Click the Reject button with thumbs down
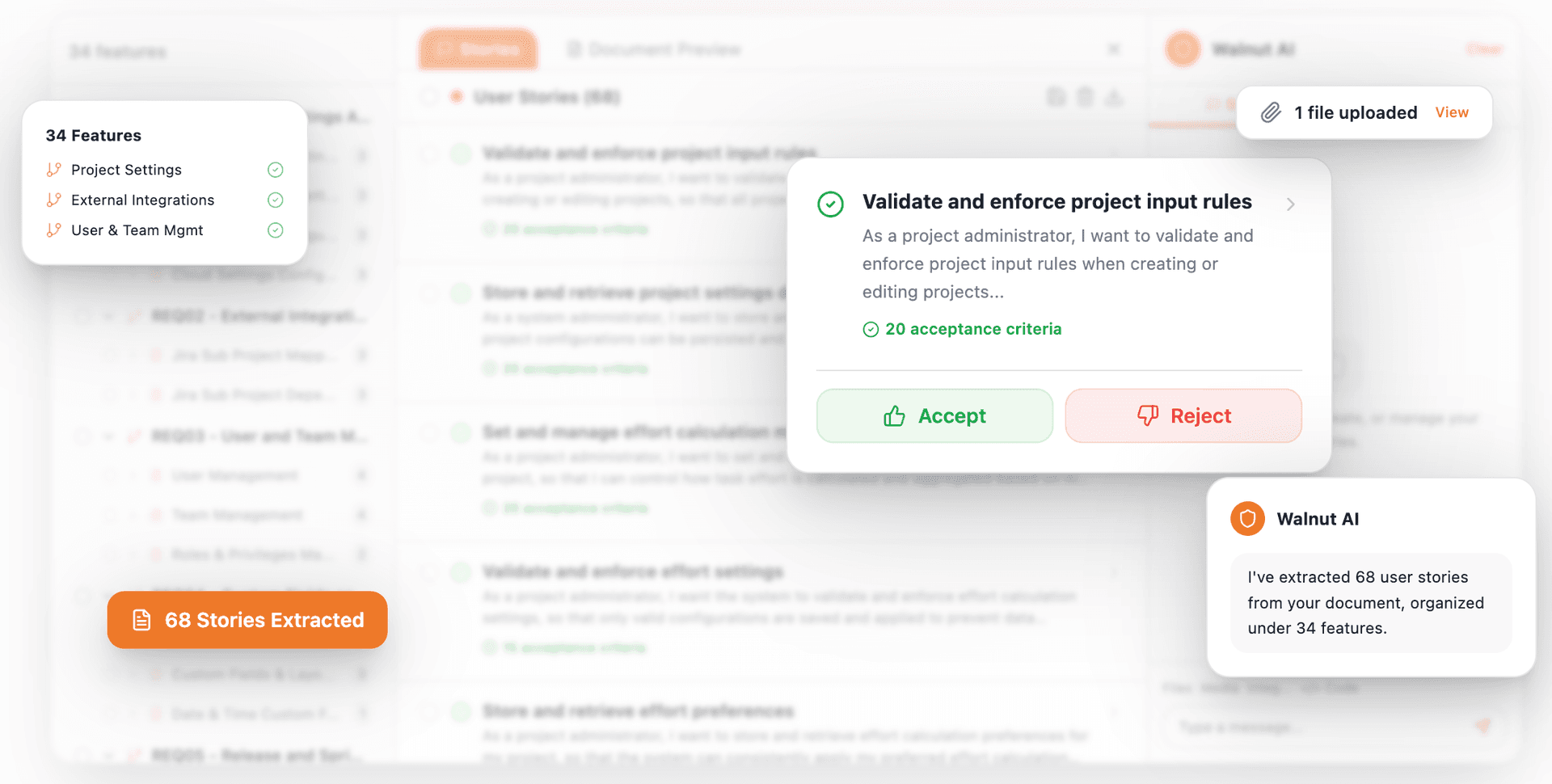The width and height of the screenshot is (1552, 784). [x=1183, y=415]
